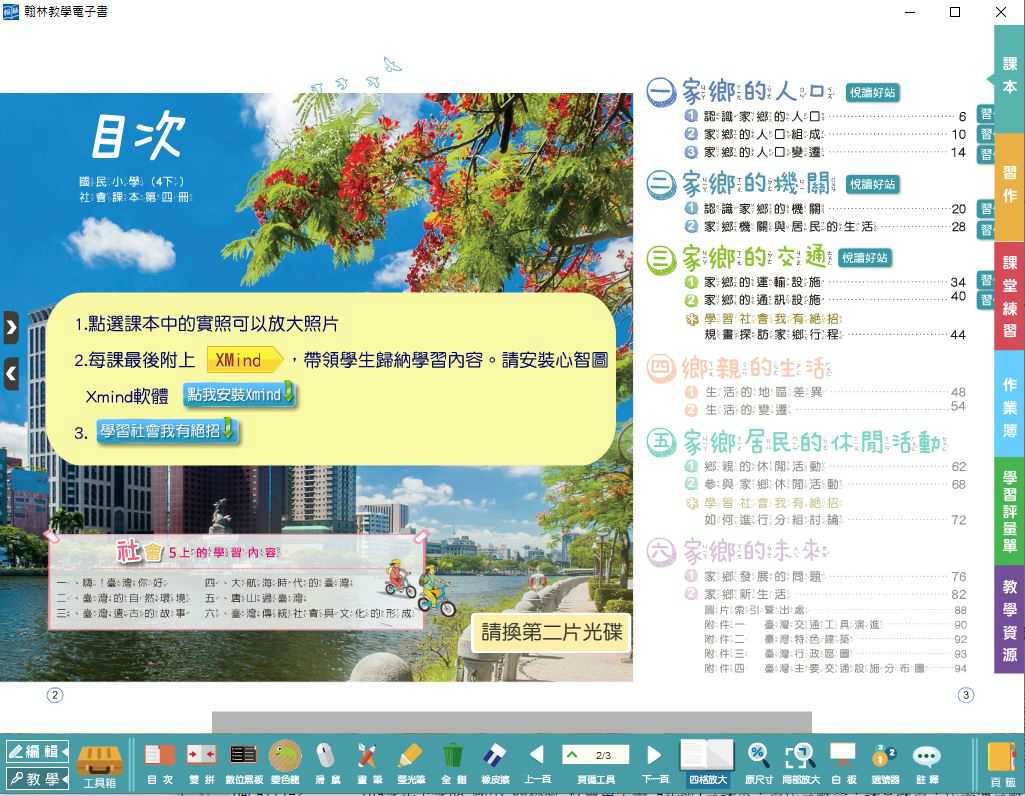Click the 社會5上的學習內容 preview card
Viewport: 1025px width, 796px height.
coord(235,583)
